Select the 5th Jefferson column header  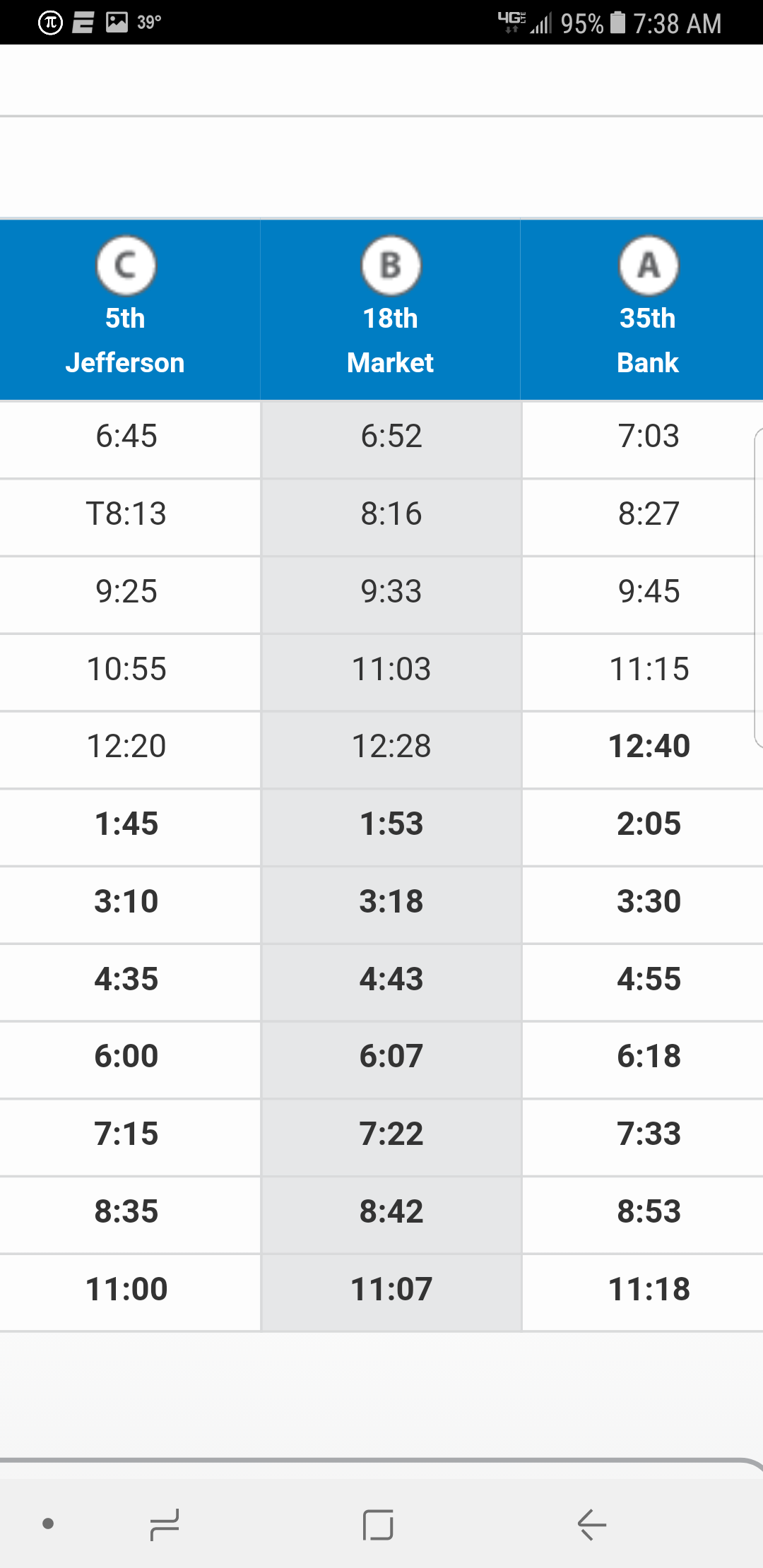(x=126, y=340)
